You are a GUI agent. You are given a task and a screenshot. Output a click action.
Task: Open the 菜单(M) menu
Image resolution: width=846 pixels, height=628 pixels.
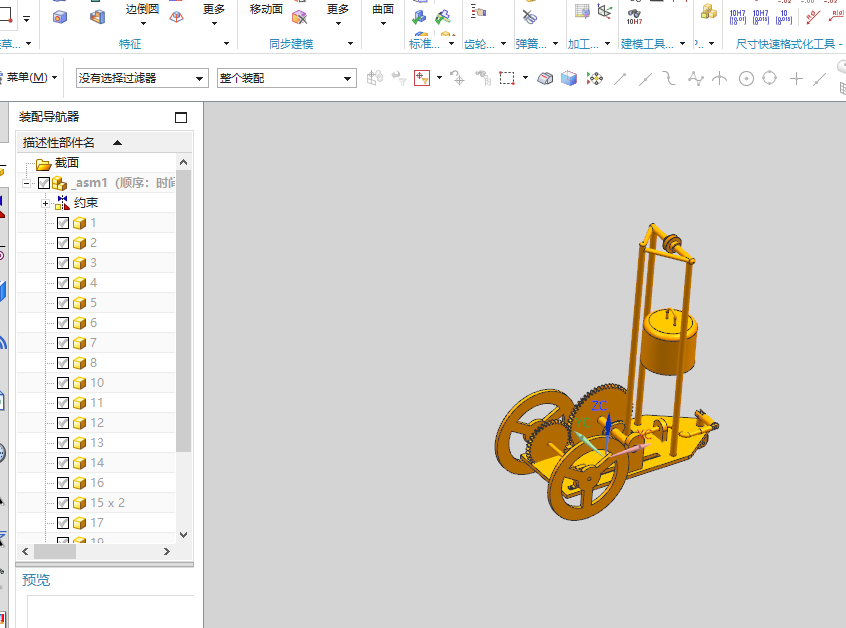point(30,78)
